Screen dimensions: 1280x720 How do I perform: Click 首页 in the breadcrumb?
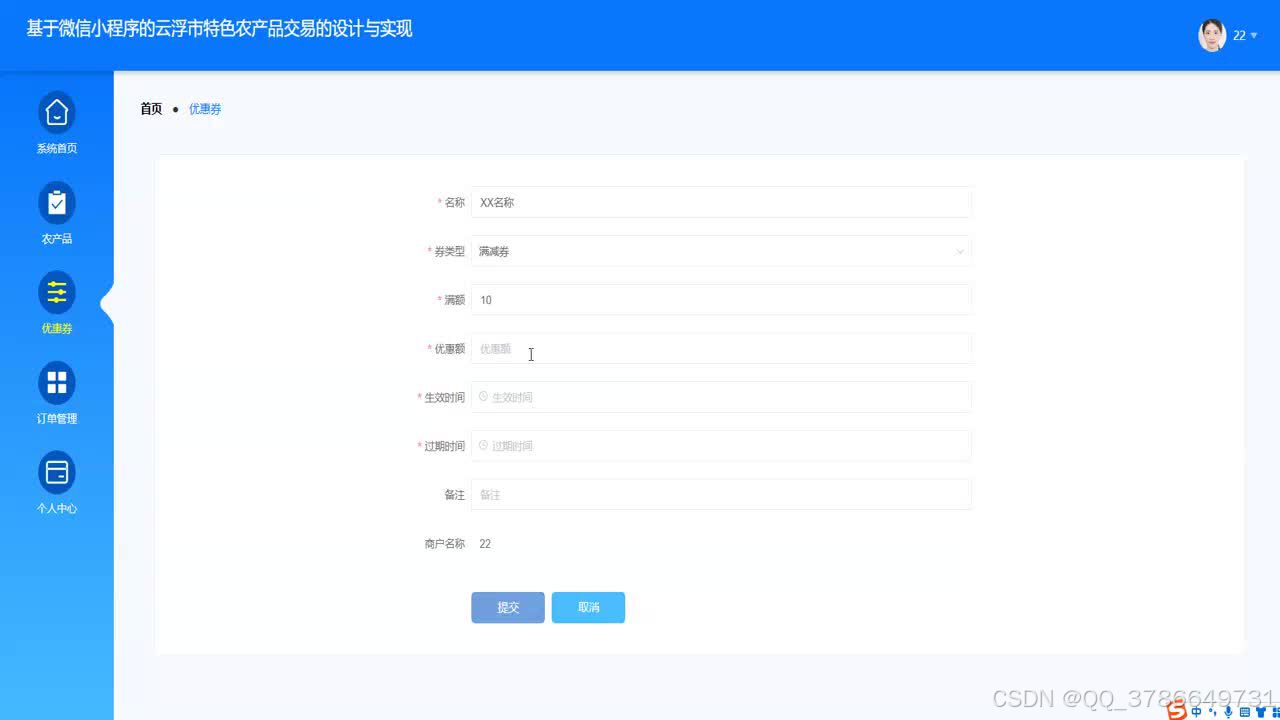point(150,108)
